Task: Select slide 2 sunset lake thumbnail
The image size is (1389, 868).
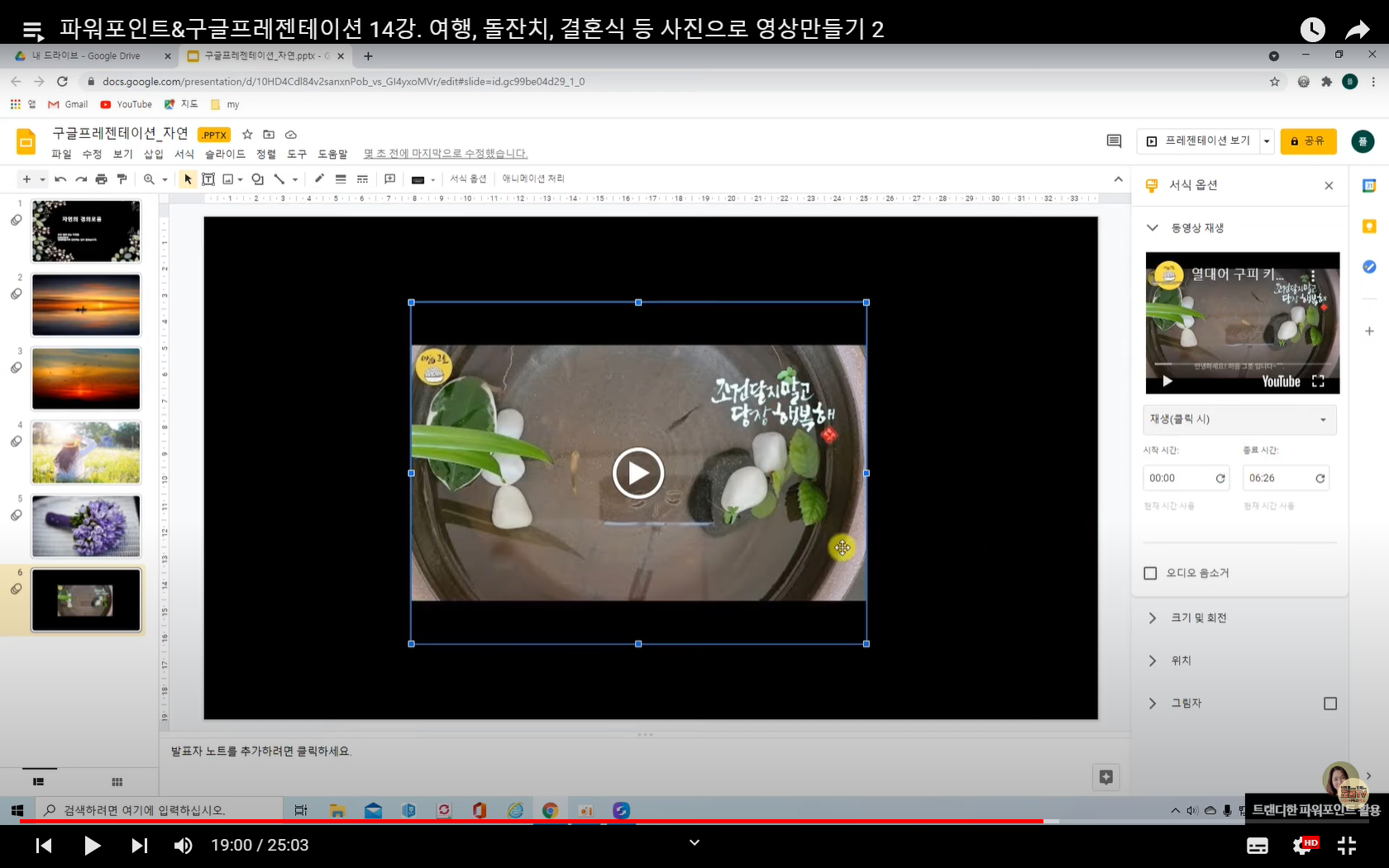Action: tap(86, 305)
